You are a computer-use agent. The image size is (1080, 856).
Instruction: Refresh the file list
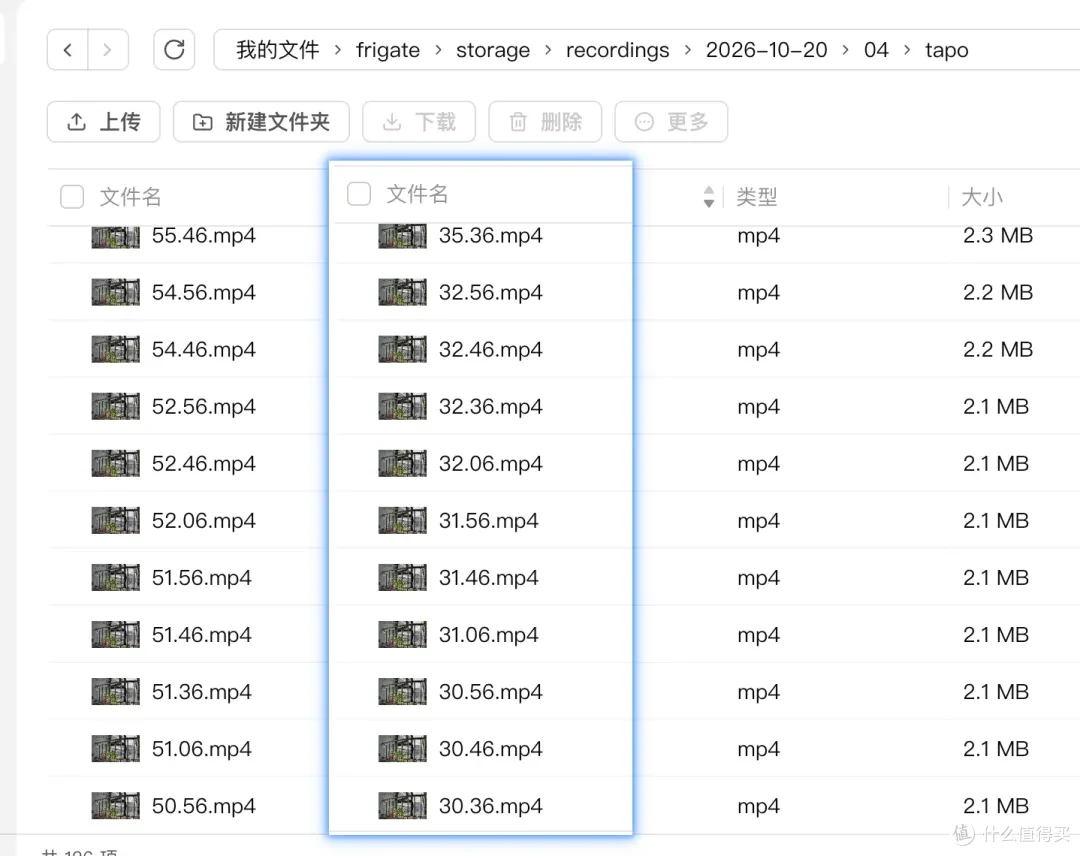coord(174,50)
